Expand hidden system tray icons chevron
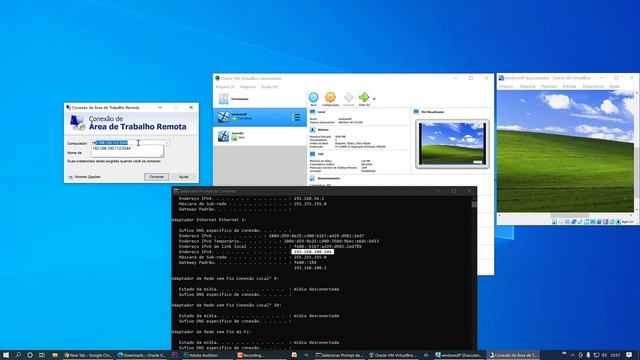This screenshot has height=360, width=640. (x=572, y=355)
